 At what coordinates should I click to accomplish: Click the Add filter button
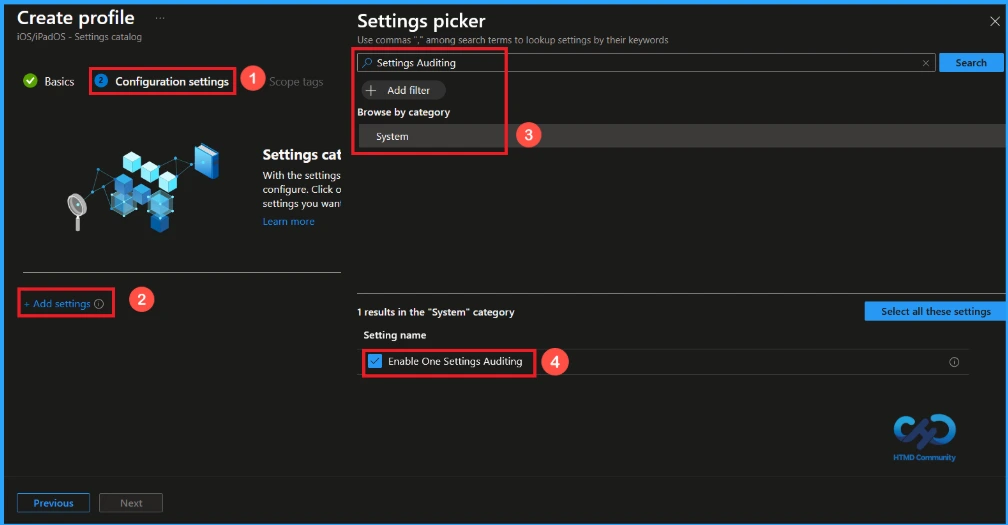pos(403,91)
